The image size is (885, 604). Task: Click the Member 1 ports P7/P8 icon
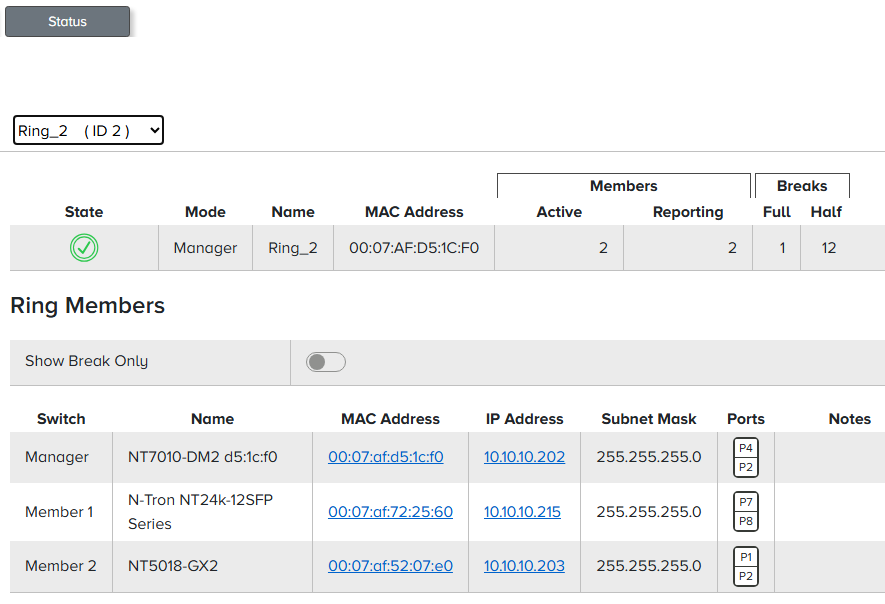click(746, 511)
